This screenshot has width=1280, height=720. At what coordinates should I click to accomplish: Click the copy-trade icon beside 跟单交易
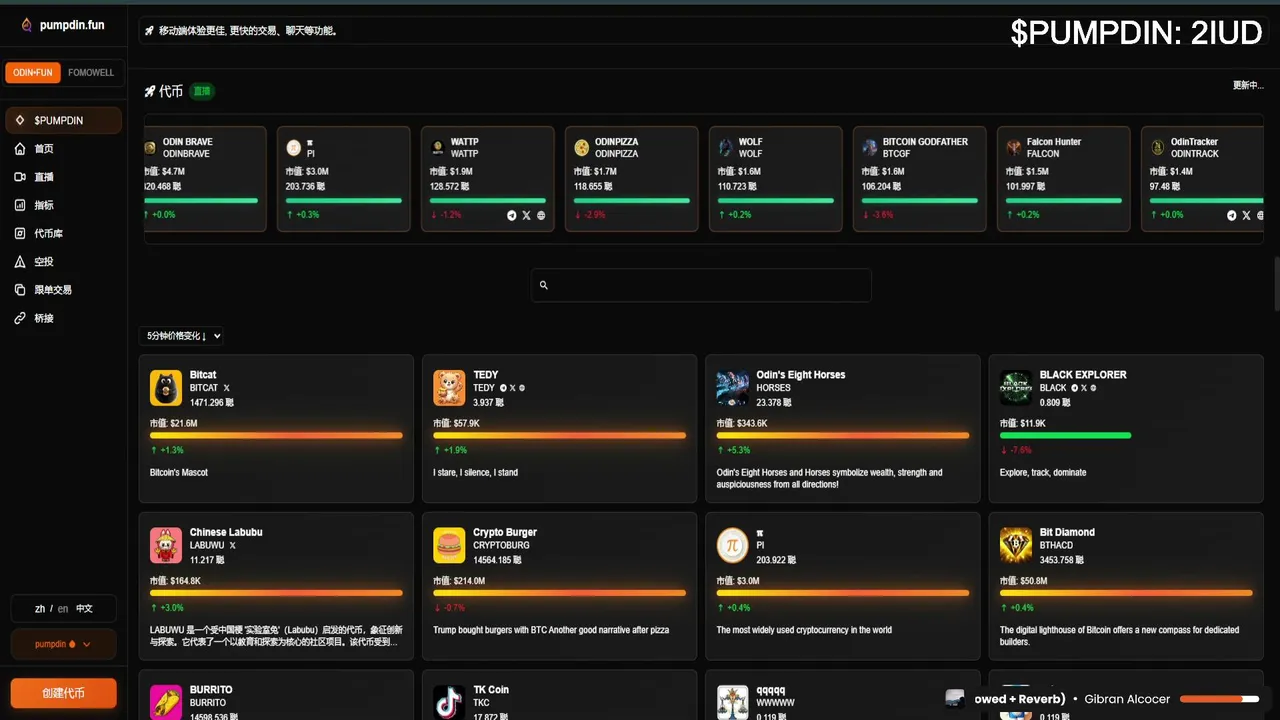[x=20, y=289]
